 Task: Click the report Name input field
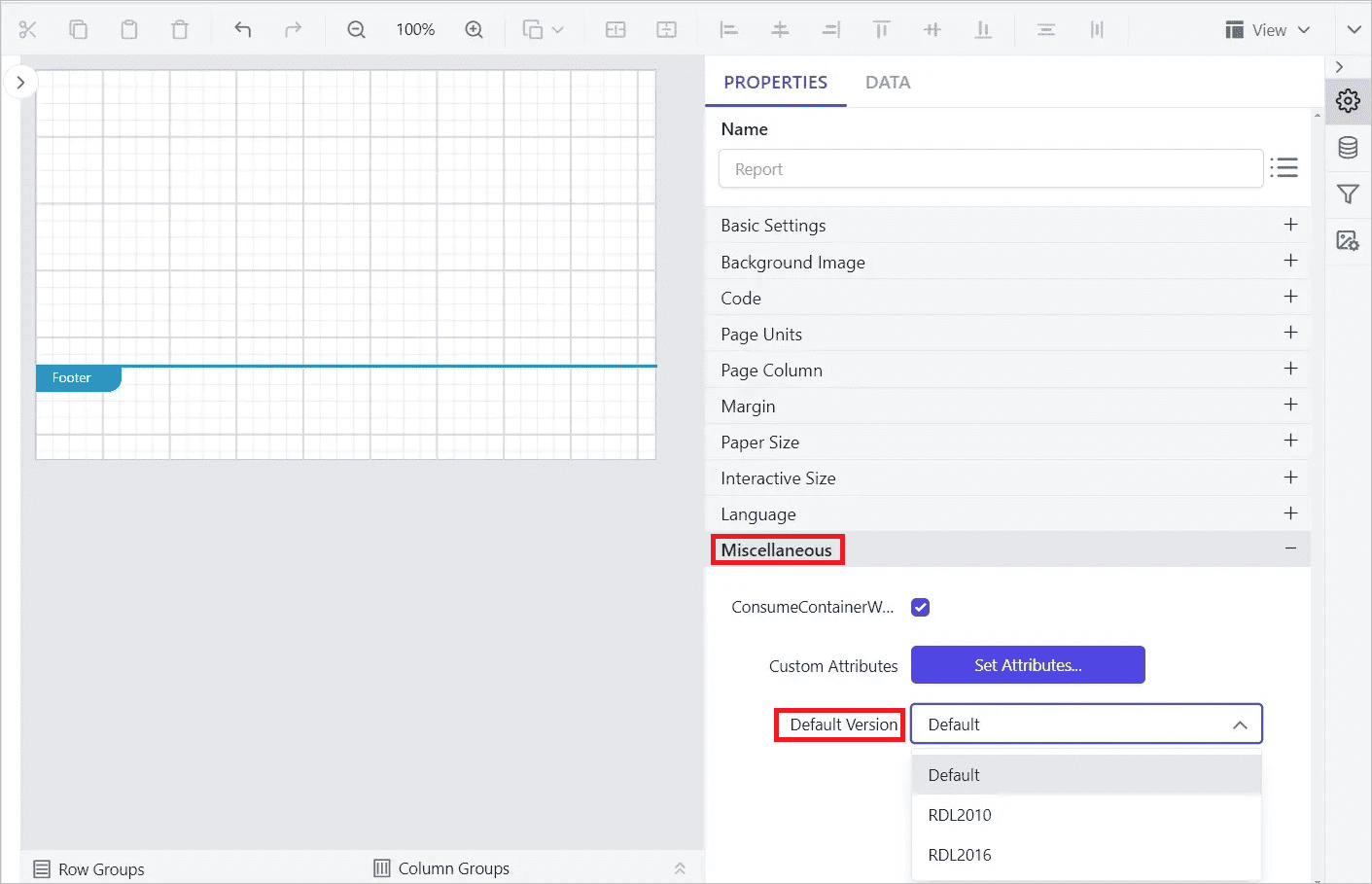click(990, 169)
